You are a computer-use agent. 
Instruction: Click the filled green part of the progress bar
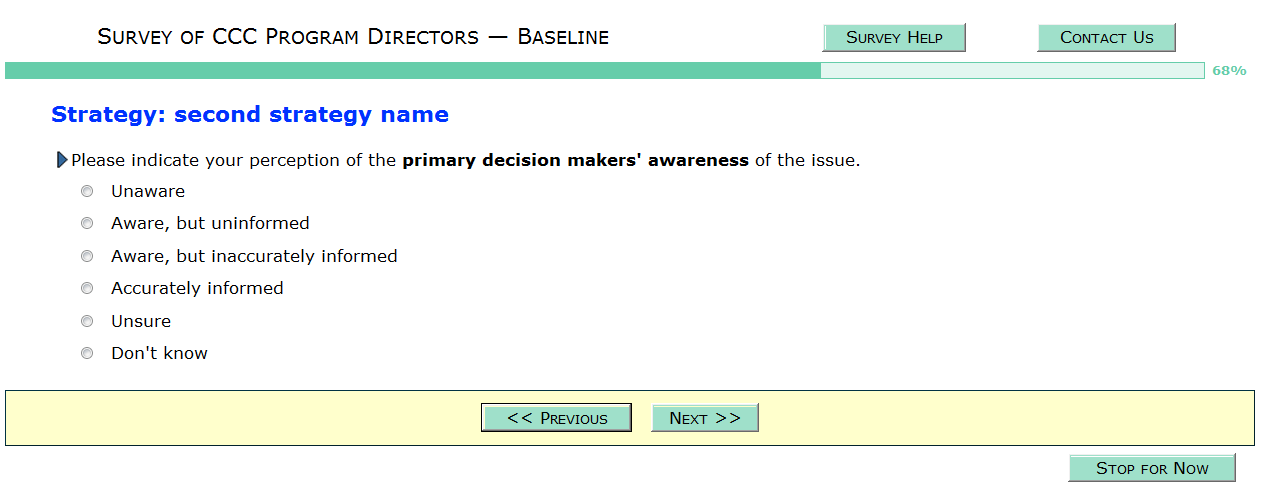pos(412,71)
